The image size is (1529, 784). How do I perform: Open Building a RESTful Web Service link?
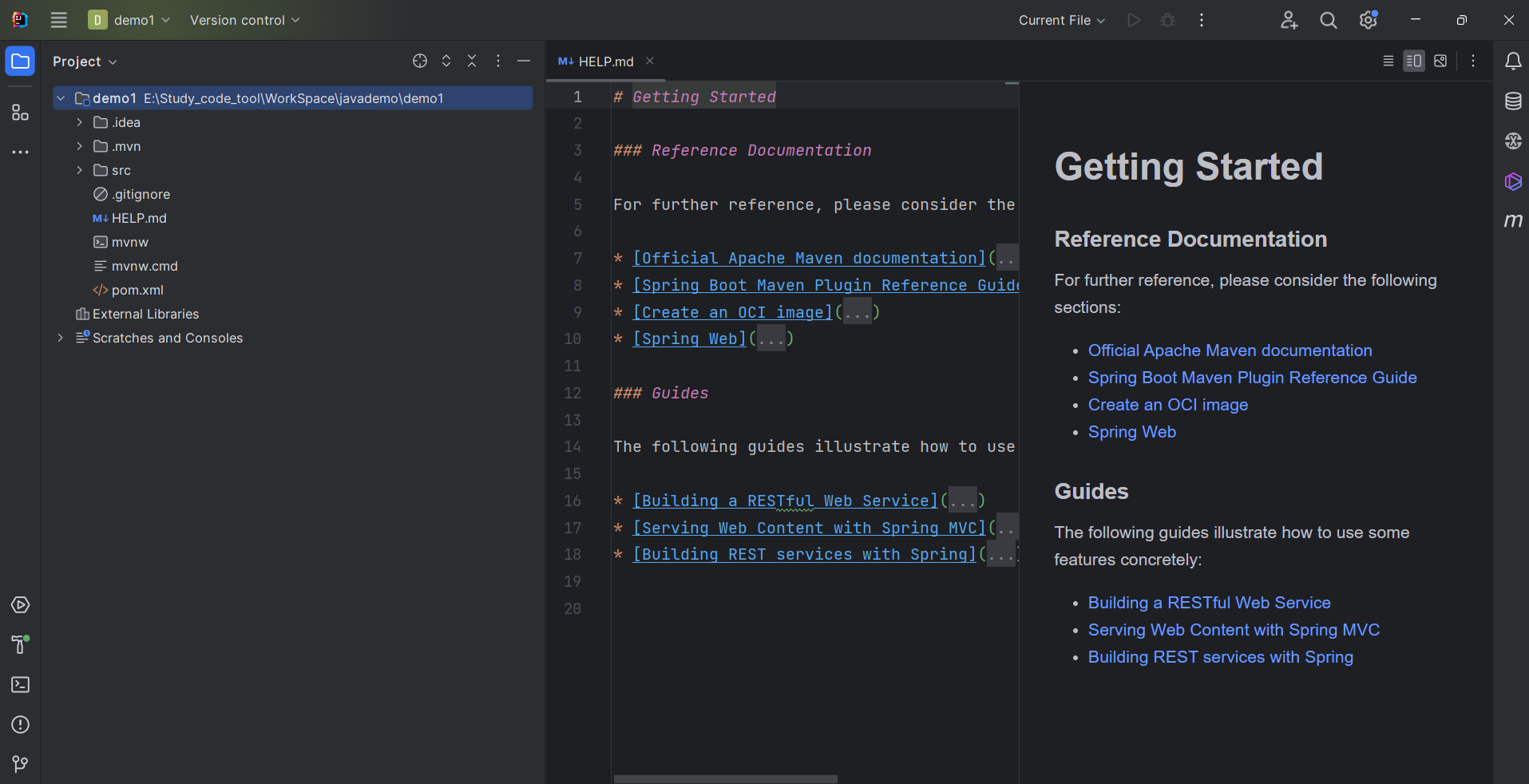coord(1209,603)
